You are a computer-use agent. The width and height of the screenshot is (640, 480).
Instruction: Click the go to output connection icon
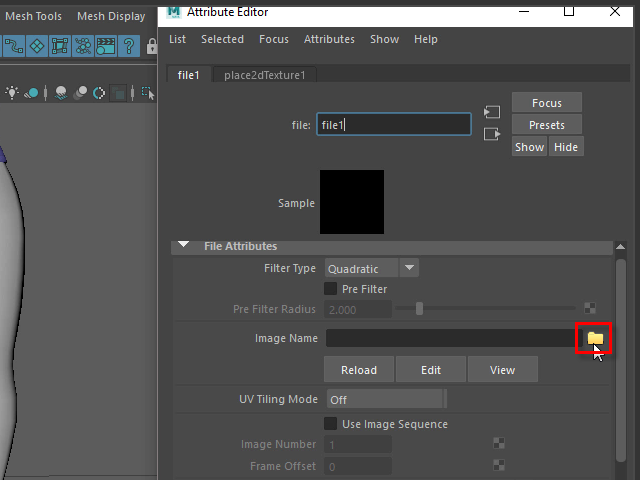coord(491,134)
